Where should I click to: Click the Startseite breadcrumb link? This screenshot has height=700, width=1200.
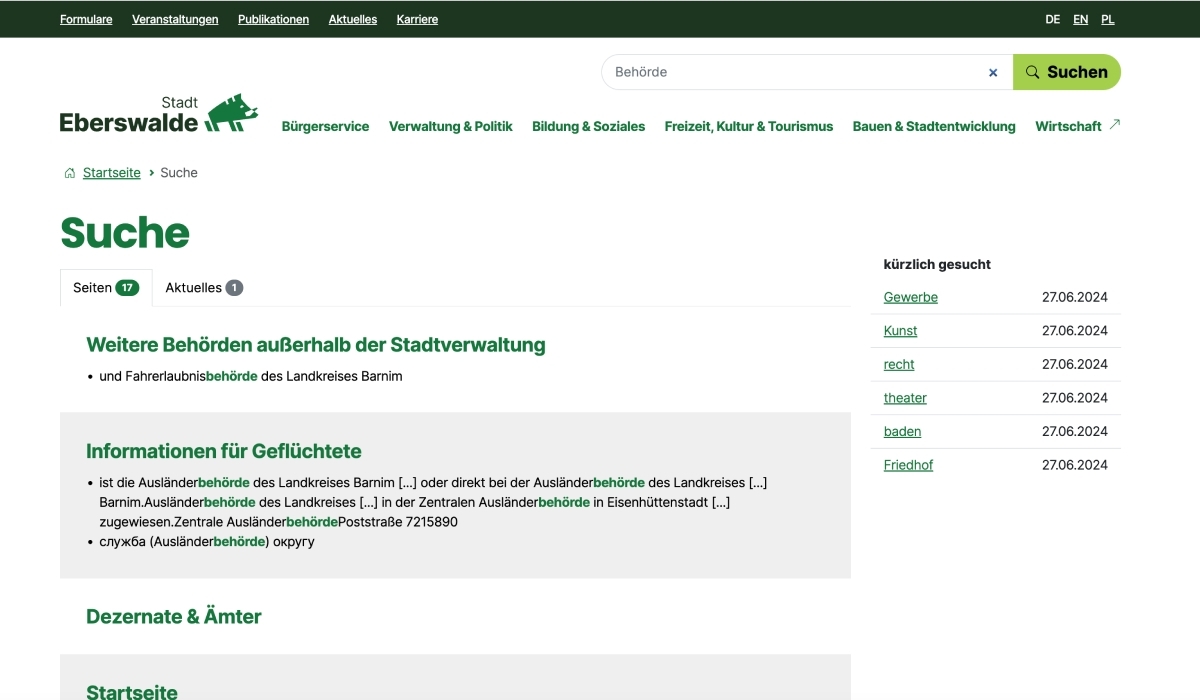[111, 173]
